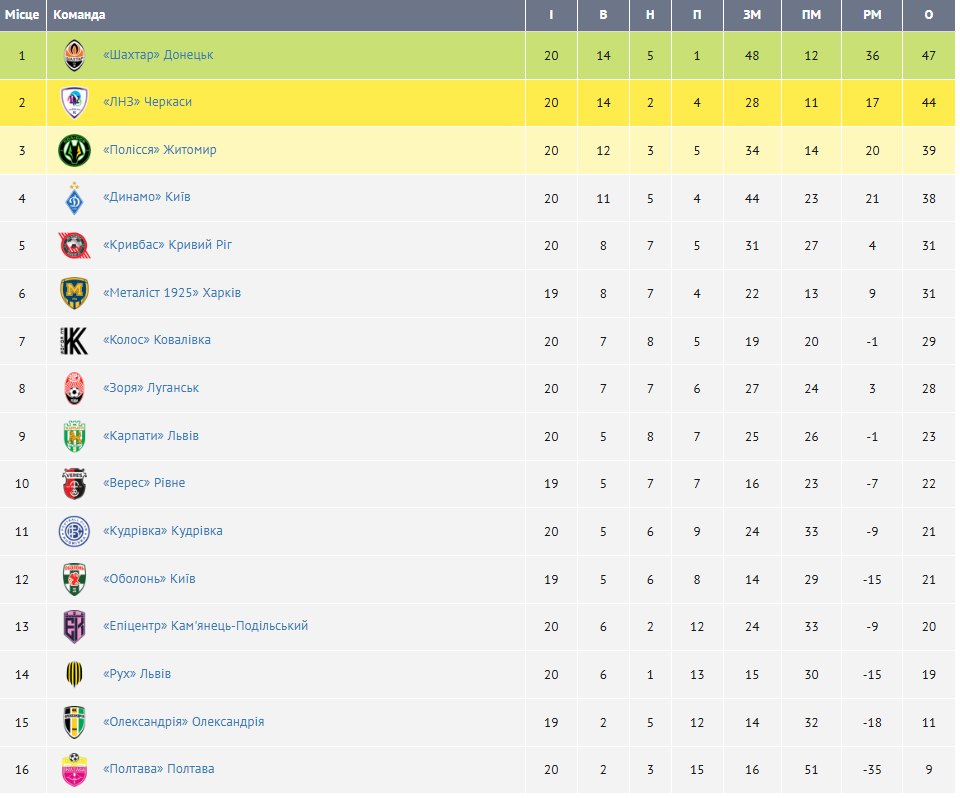This screenshot has height=798, width=960.
Task: Click the Metalist 1925 Kharkiv crest
Action: coord(74,293)
